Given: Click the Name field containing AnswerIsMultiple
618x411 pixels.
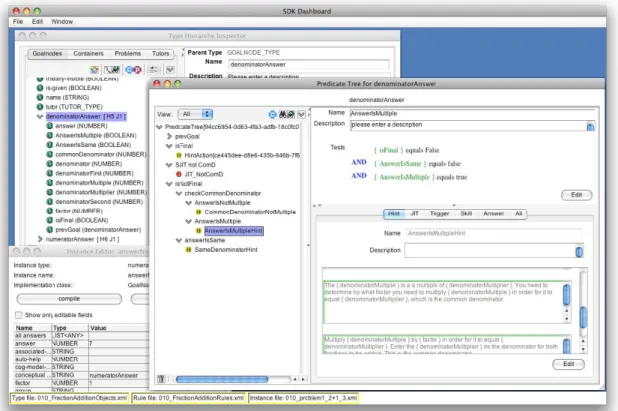Looking at the screenshot, I should (x=473, y=113).
